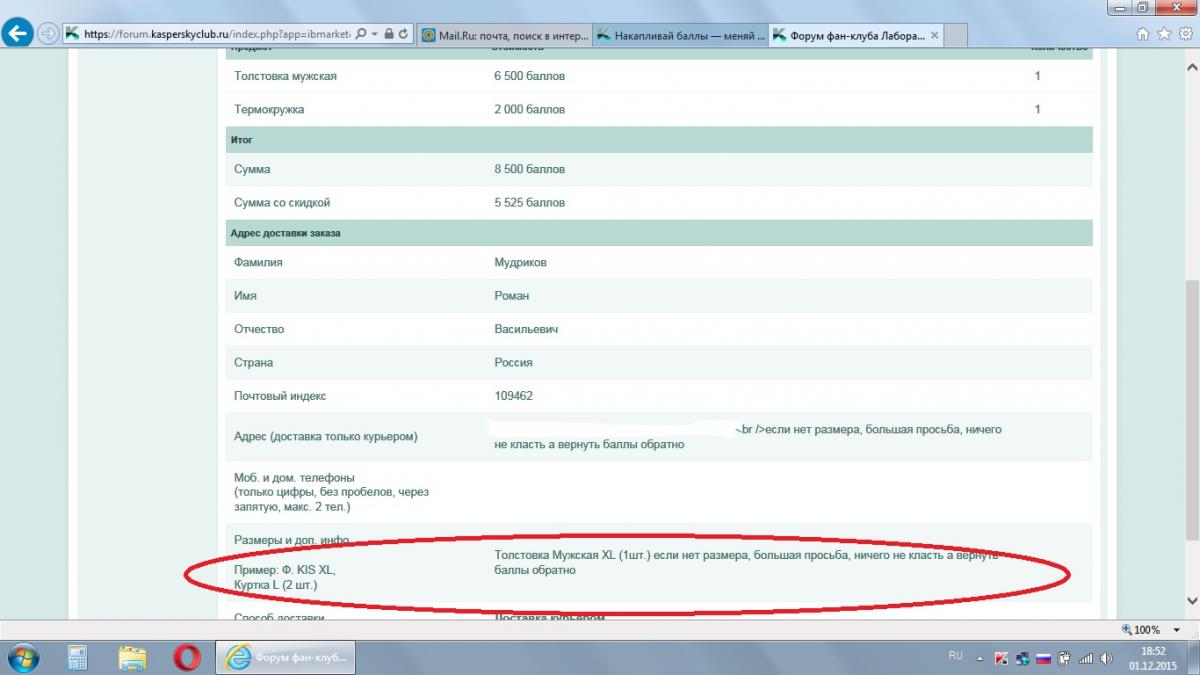Launch Opera from the taskbar
Image resolution: width=1200 pixels, height=675 pixels.
point(186,657)
